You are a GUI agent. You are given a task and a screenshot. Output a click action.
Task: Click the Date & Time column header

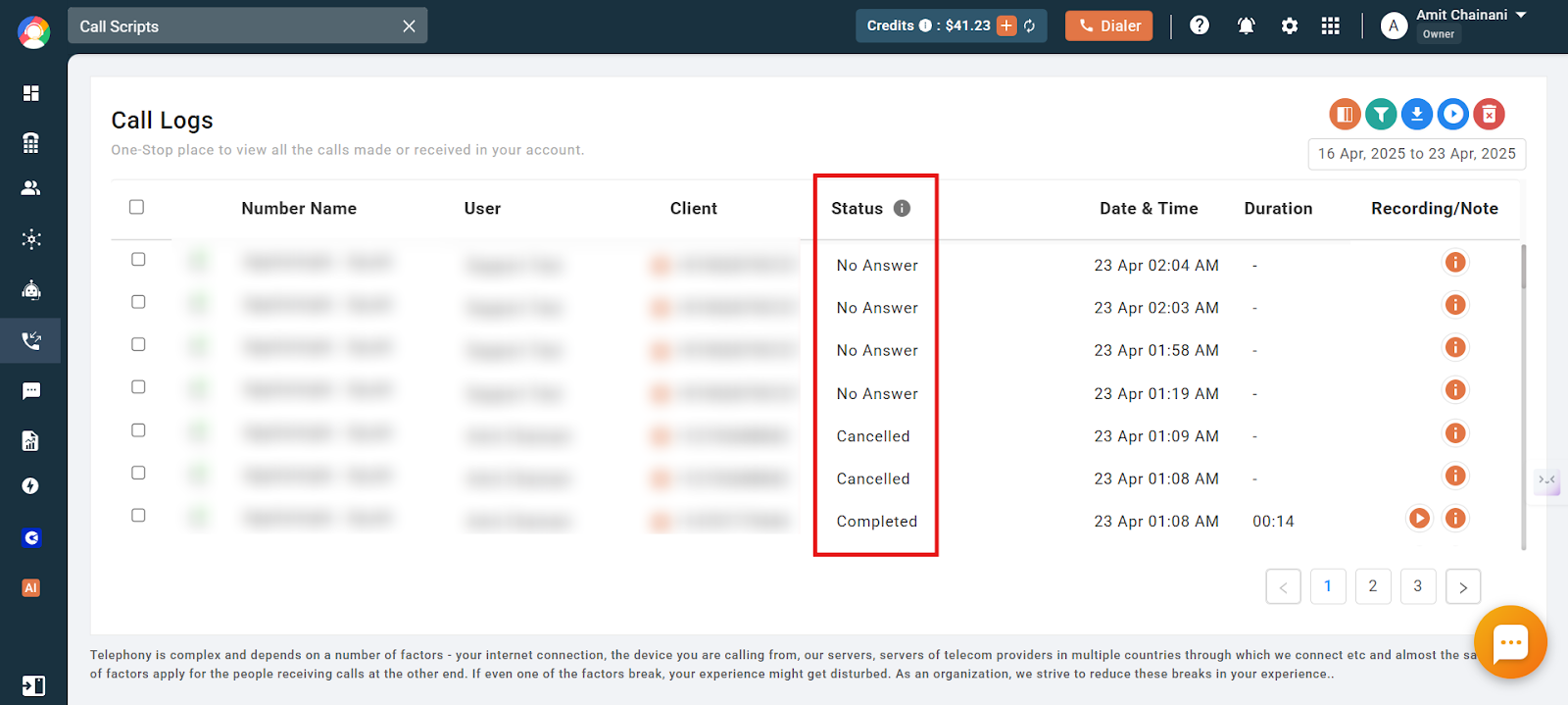(1149, 208)
